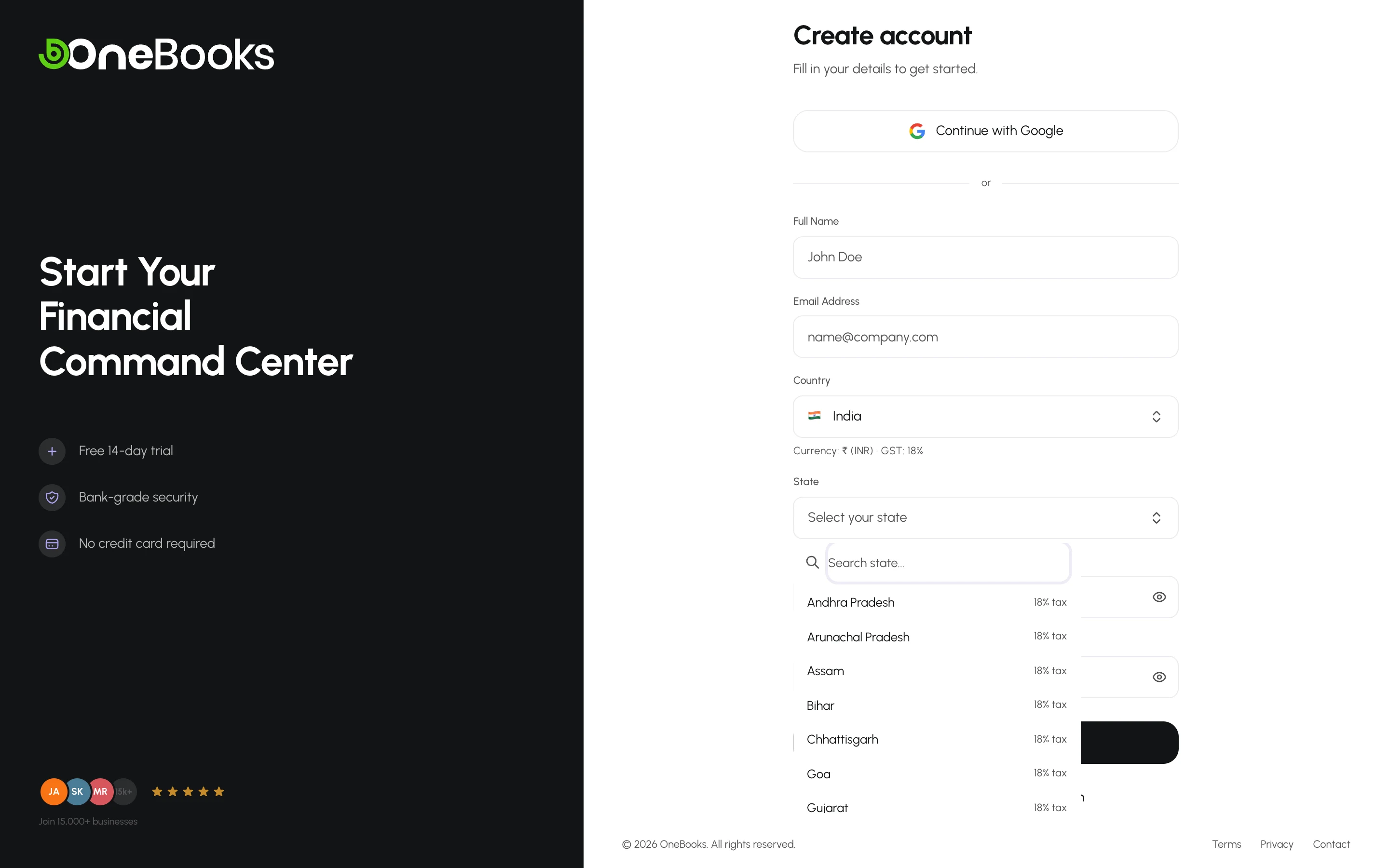Show password using the lower eye icon

click(1159, 678)
